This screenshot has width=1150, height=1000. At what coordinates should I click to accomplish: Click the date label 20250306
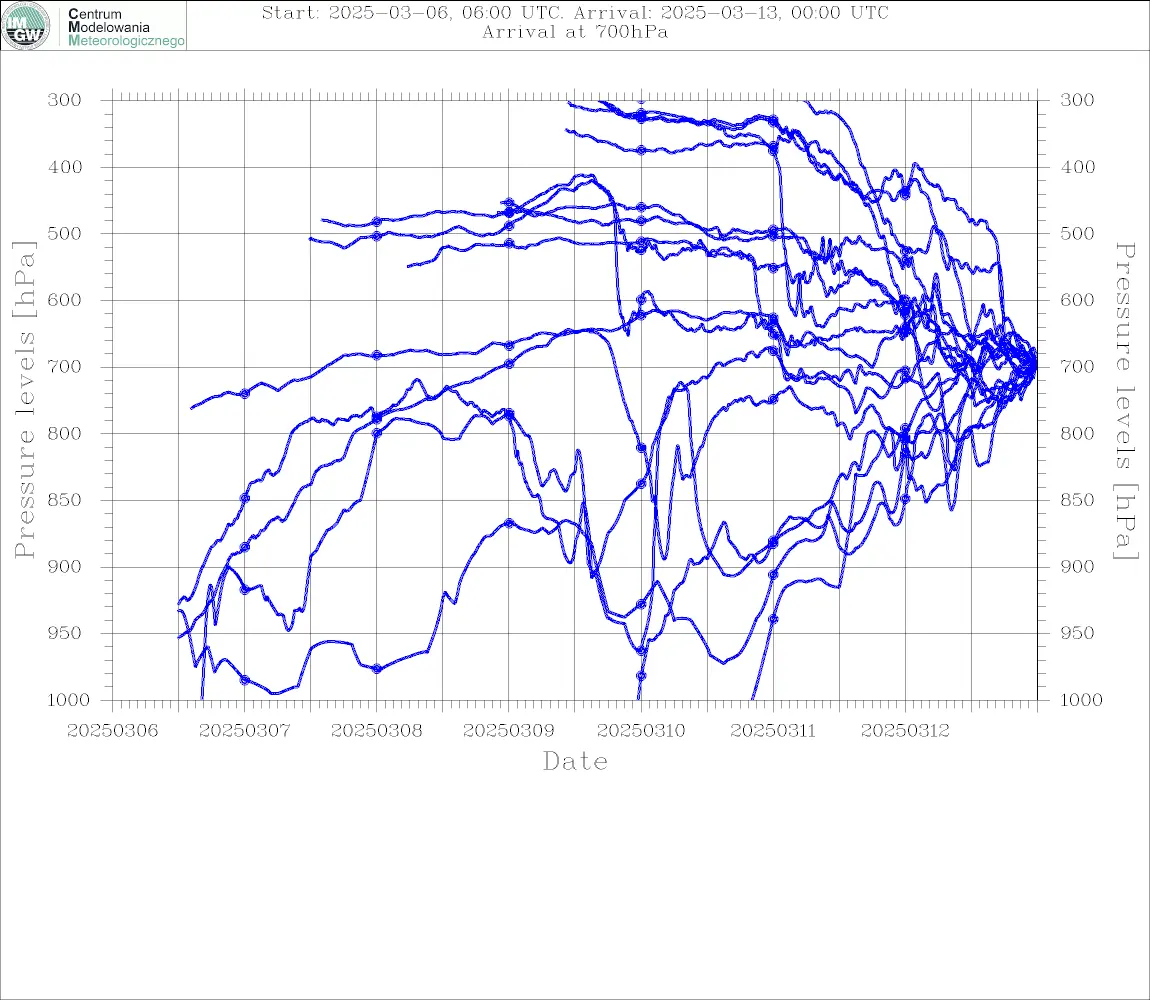pyautogui.click(x=113, y=731)
